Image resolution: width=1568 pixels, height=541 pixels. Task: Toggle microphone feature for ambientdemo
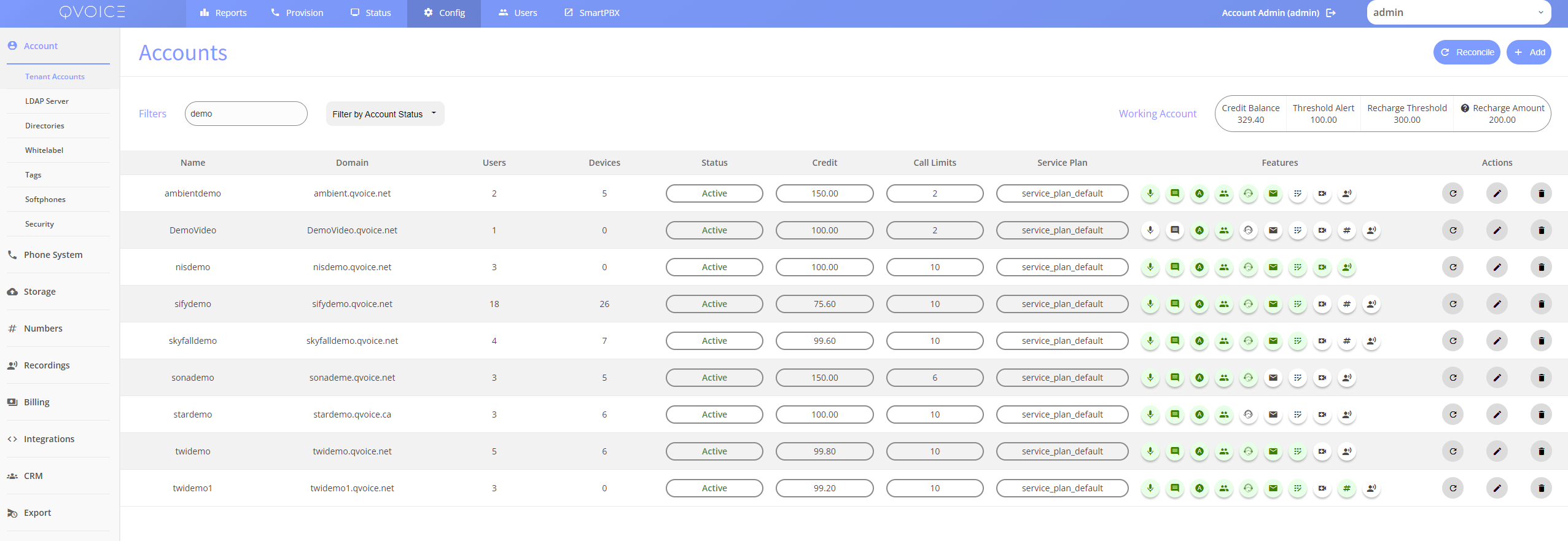click(1150, 193)
